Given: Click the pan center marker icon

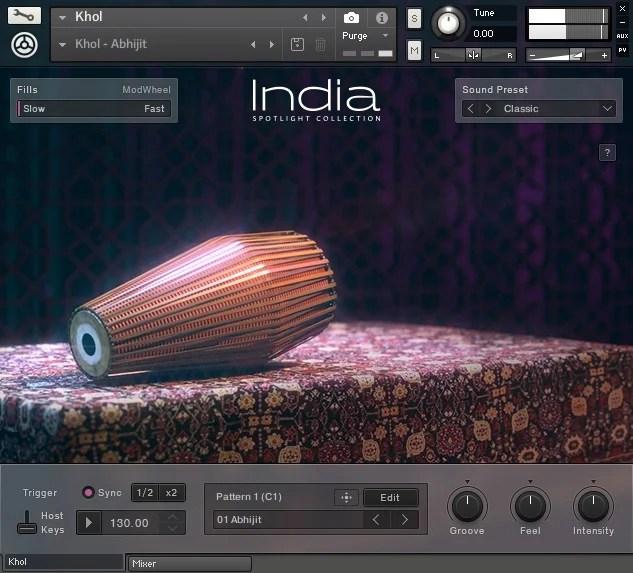Looking at the screenshot, I should [x=473, y=55].
